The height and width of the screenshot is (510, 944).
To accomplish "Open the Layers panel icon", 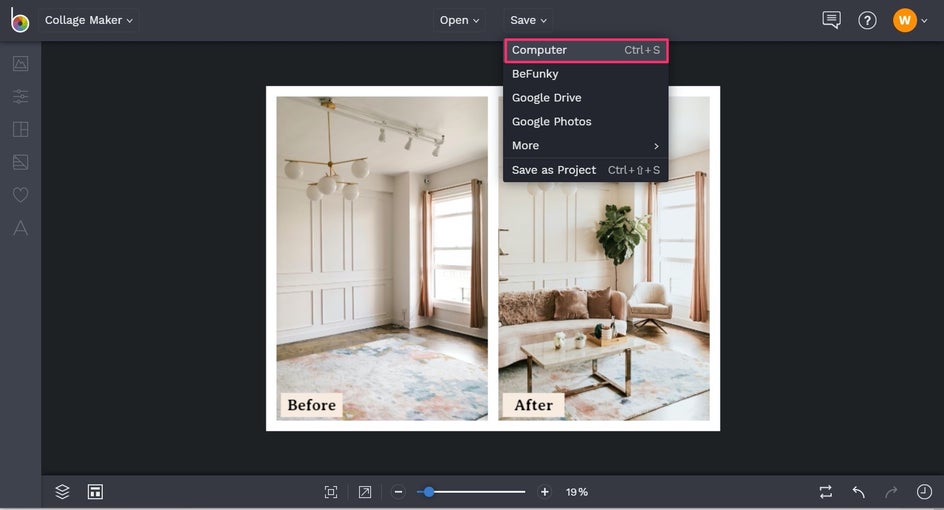I will point(62,492).
